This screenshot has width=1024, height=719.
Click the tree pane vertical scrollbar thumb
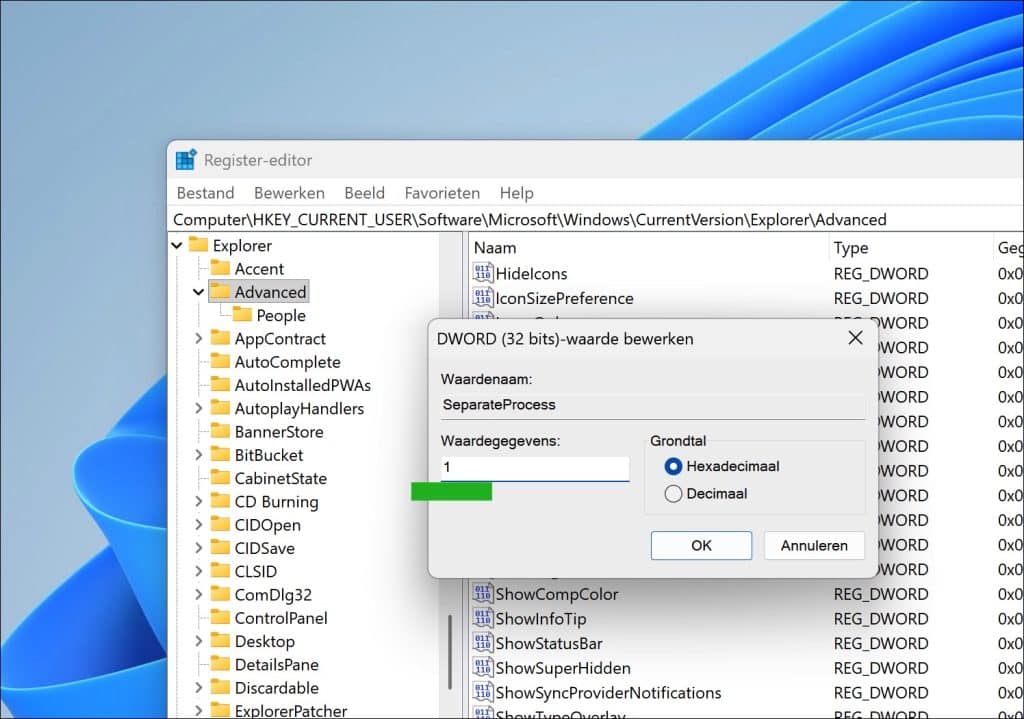point(449,652)
